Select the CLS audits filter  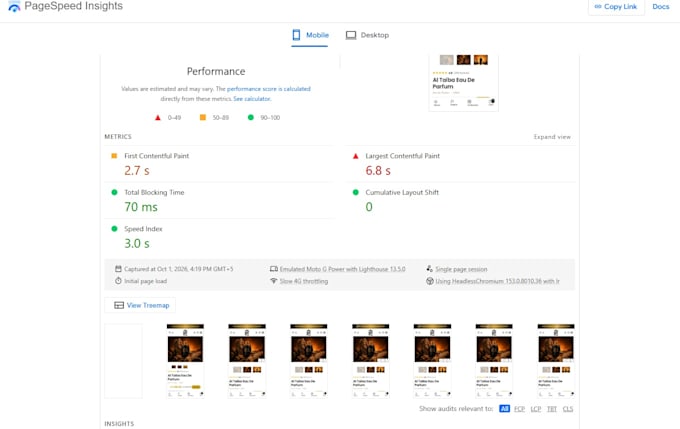568,409
